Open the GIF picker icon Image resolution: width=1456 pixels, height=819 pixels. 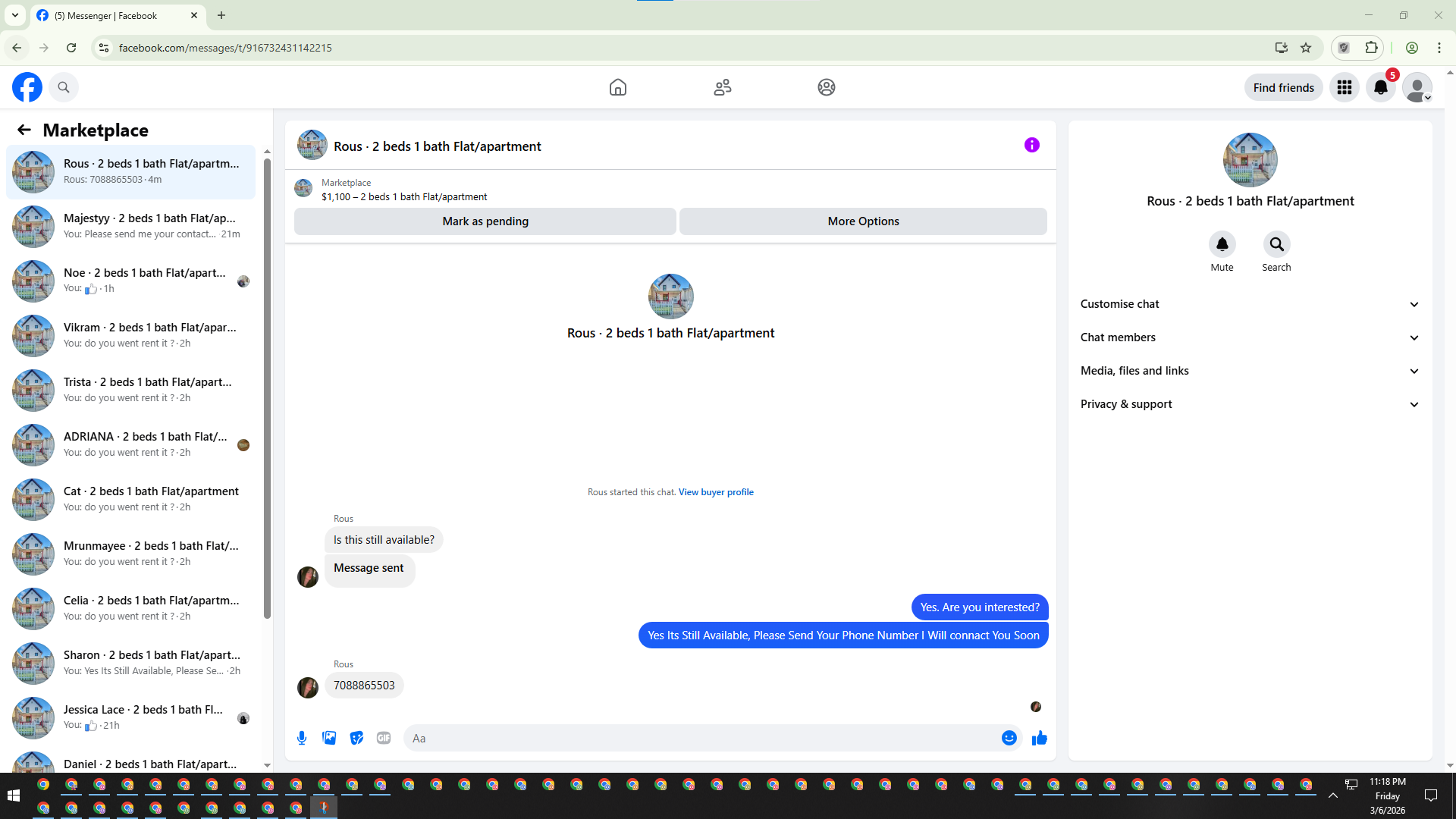(x=384, y=738)
